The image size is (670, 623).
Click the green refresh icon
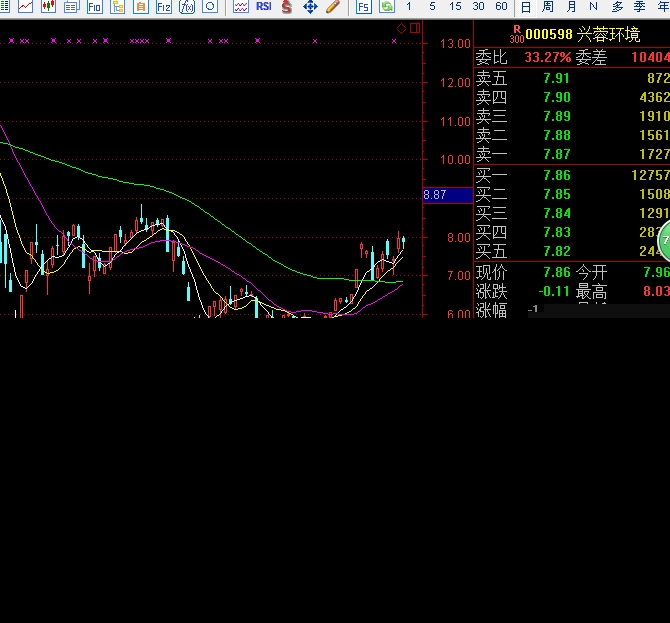click(387, 6)
